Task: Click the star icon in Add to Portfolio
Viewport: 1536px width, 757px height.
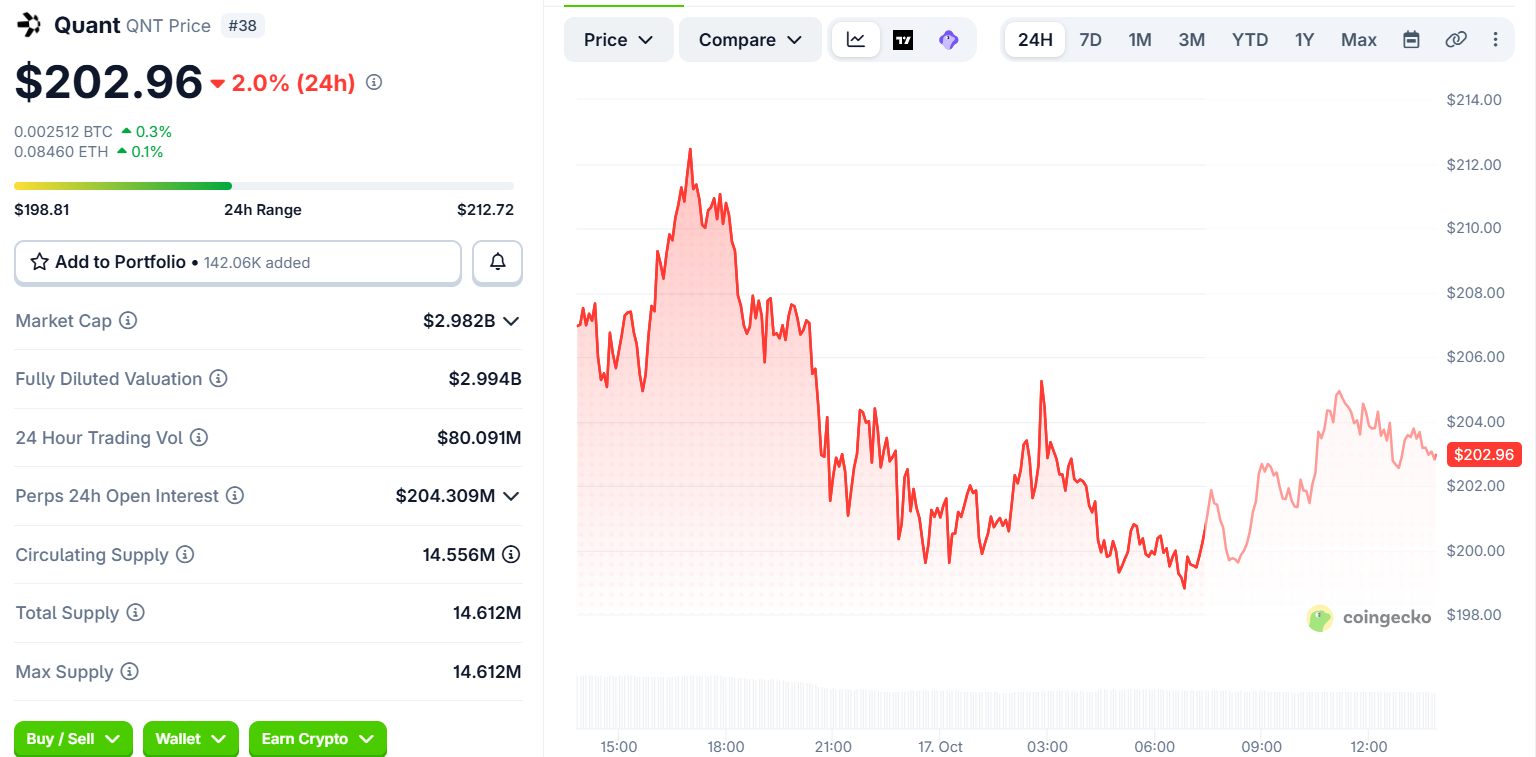Action: click(x=40, y=262)
